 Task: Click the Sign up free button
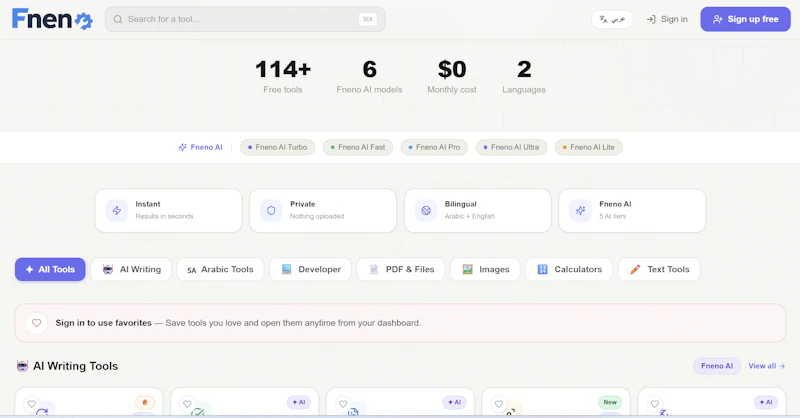coord(745,19)
